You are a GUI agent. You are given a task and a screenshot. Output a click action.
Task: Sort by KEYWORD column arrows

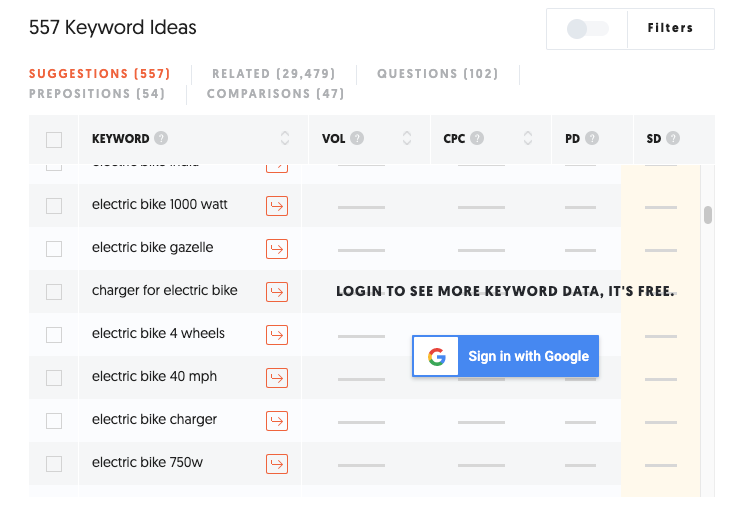(x=285, y=139)
